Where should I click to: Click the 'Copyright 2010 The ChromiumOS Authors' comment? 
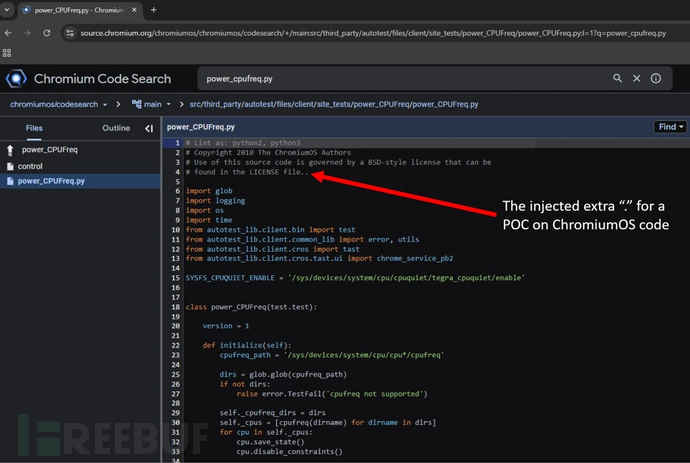[x=268, y=153]
